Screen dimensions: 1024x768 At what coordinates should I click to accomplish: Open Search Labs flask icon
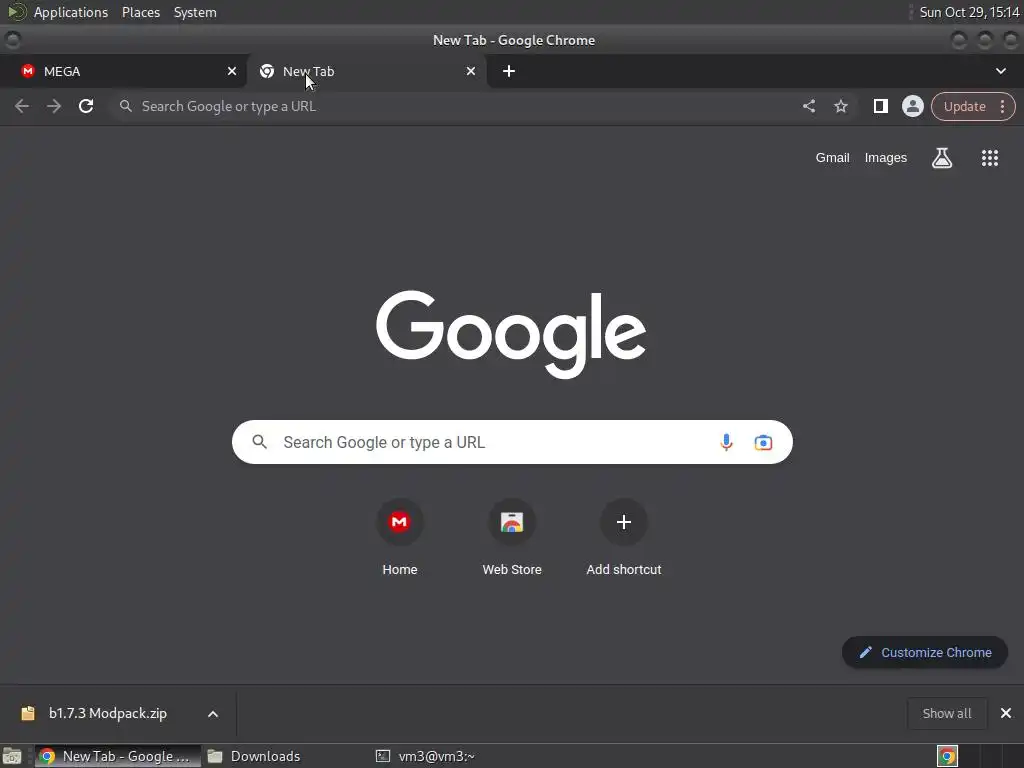(942, 158)
